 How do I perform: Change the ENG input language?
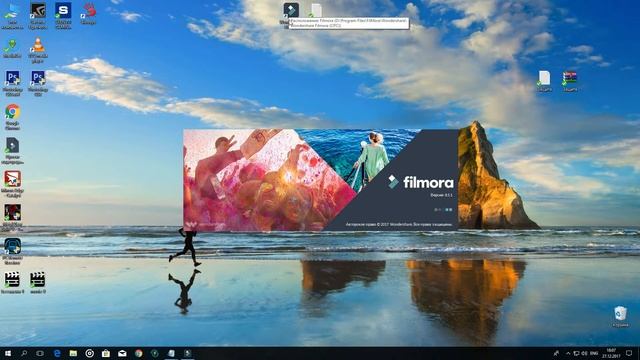coord(594,353)
